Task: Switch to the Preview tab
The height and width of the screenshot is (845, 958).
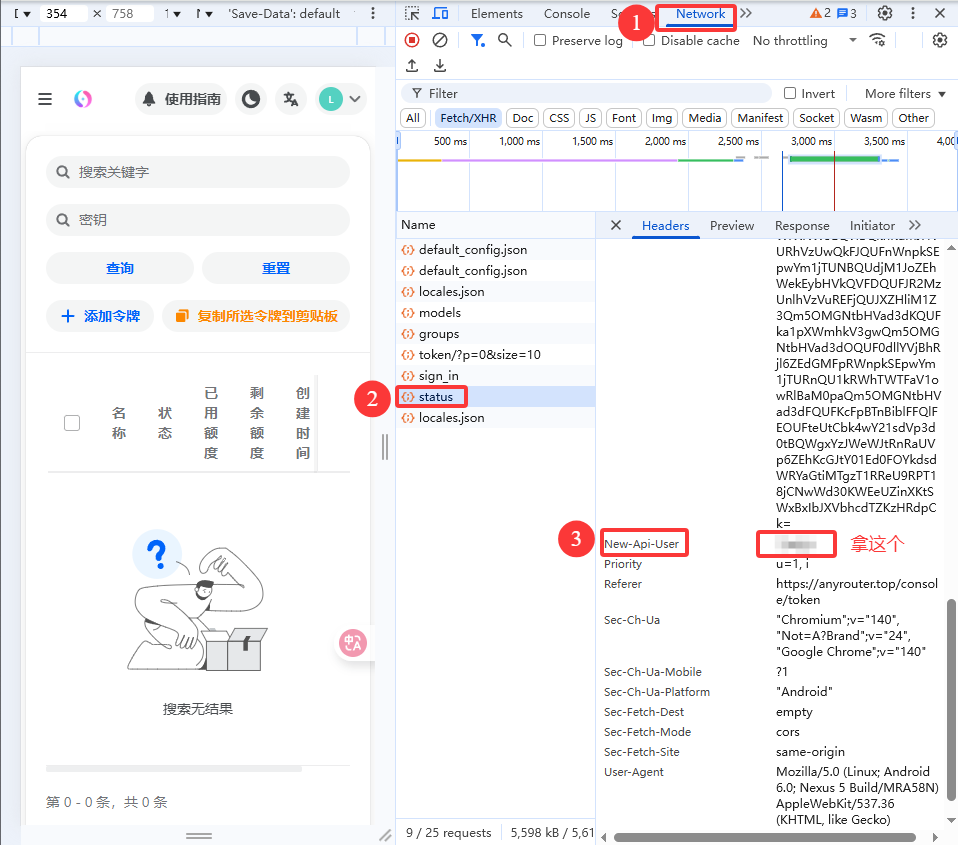Action: tap(731, 225)
